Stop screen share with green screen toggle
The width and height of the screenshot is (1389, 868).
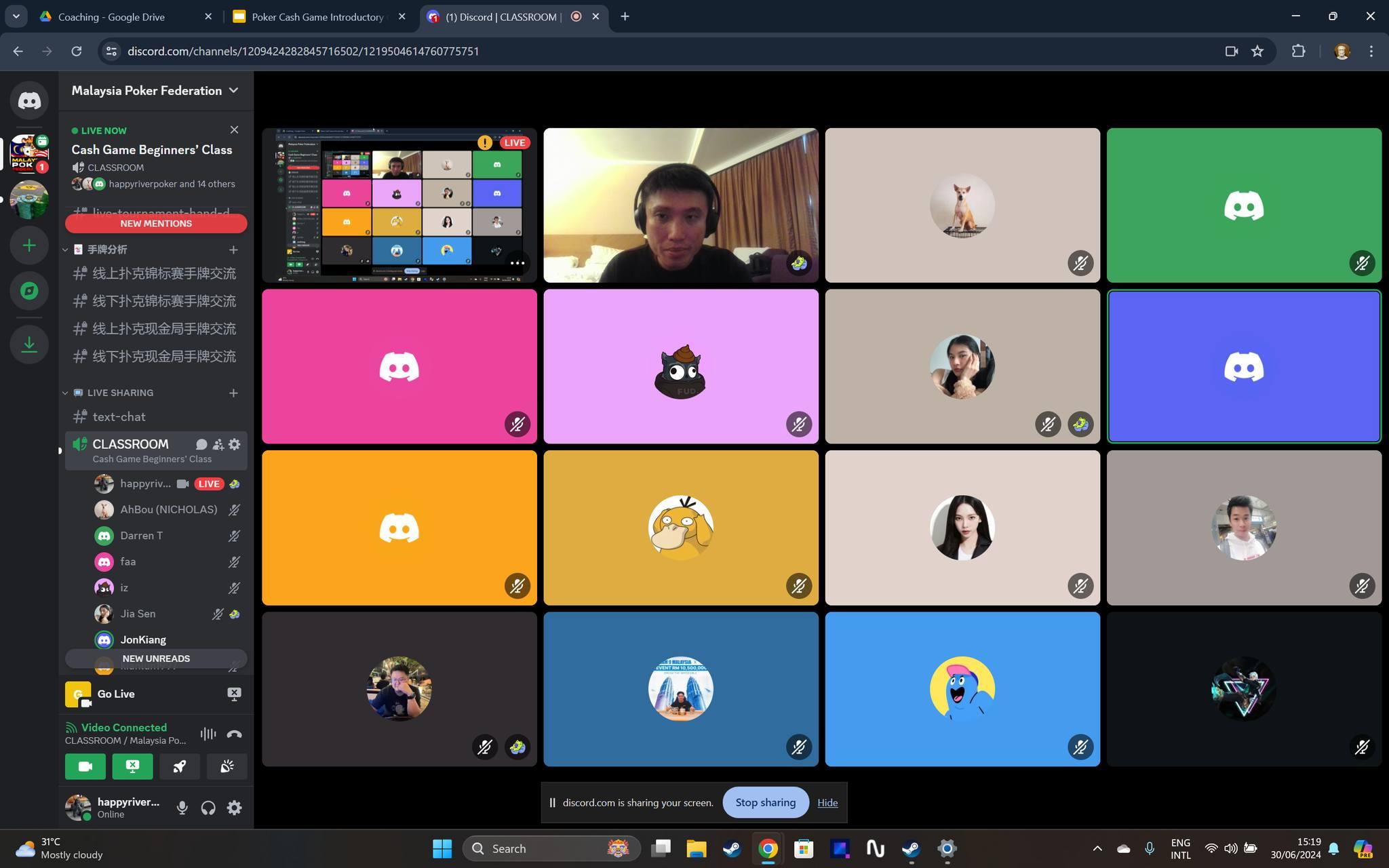click(x=132, y=766)
